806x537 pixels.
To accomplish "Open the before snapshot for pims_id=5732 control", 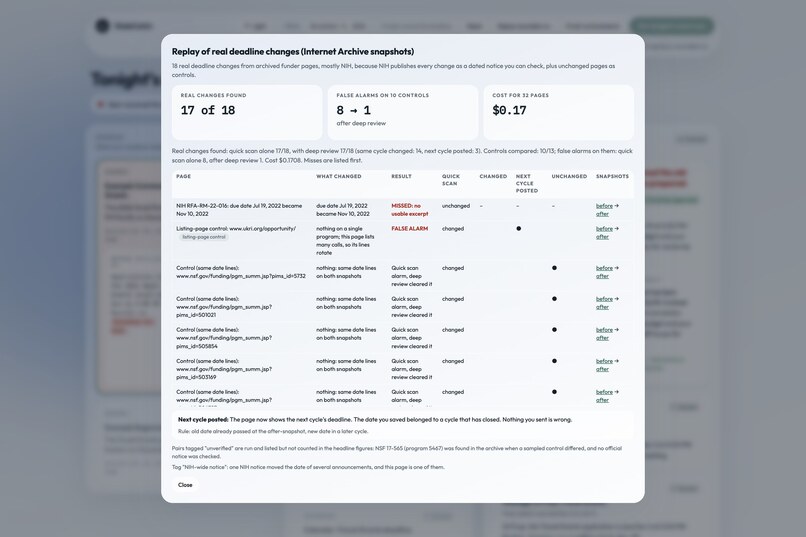I will pos(604,268).
